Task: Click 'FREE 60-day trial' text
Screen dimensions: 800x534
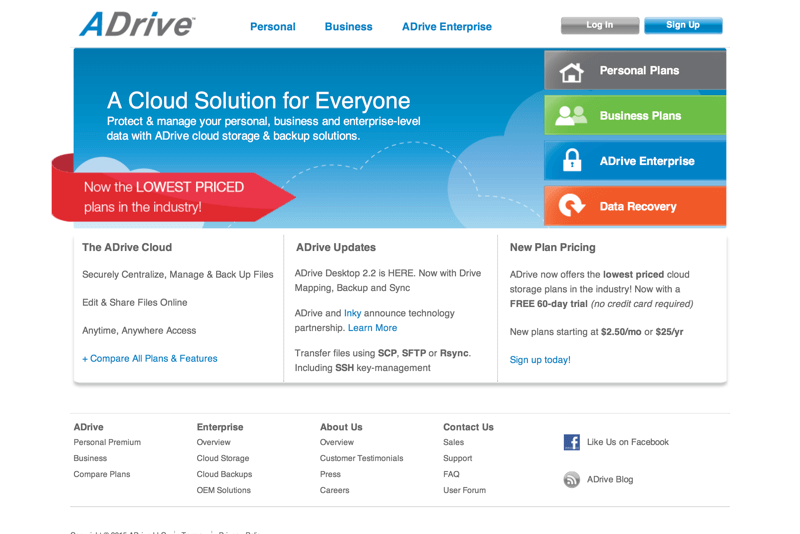Action: click(x=548, y=304)
